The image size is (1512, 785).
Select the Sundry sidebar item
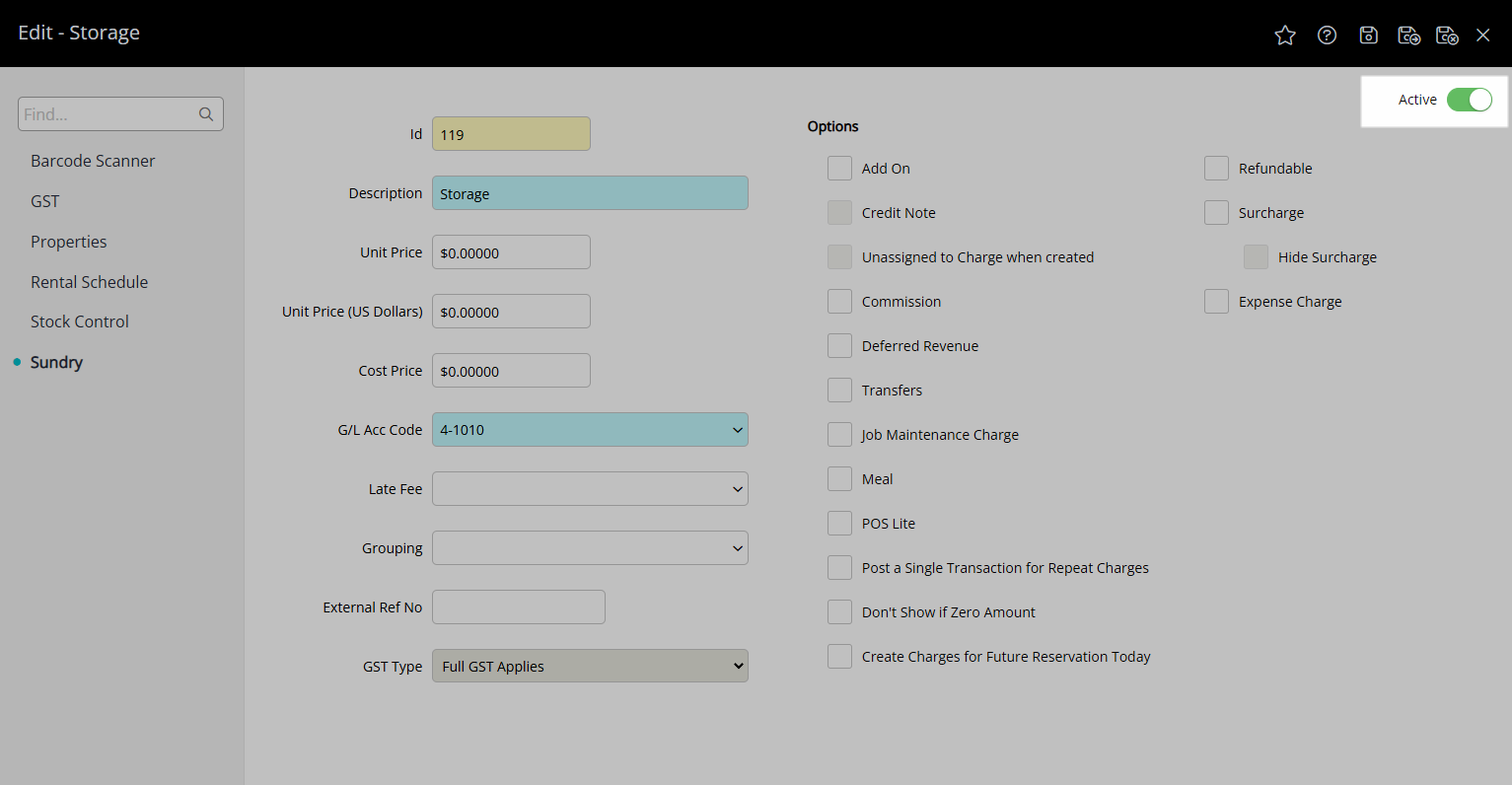click(x=56, y=362)
